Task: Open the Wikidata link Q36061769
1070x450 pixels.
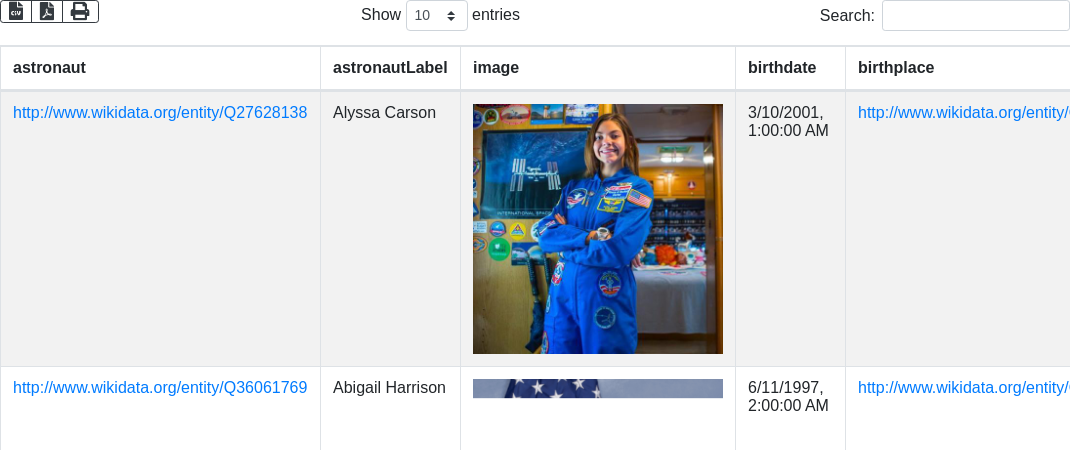Action: [160, 387]
